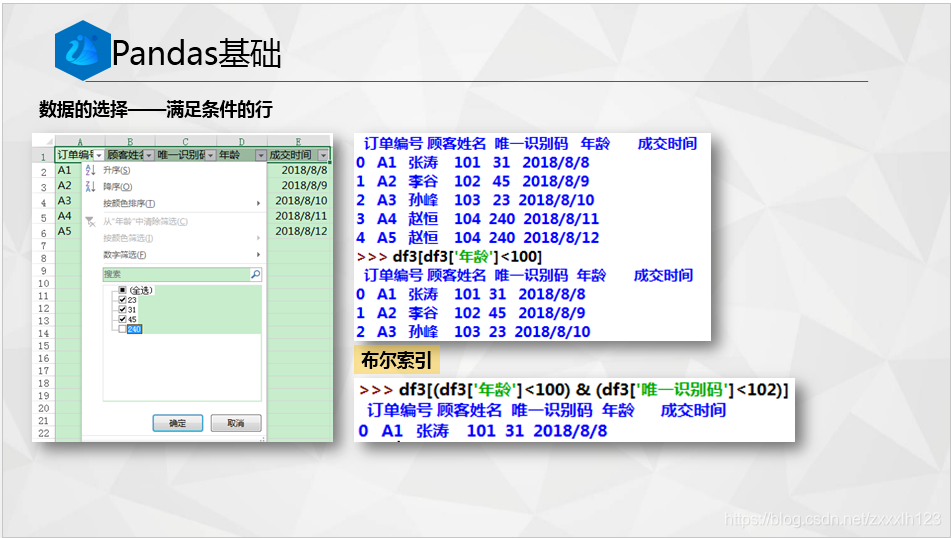This screenshot has height=538, width=951.
Task: Select row 10 header in Excel
Action: pyautogui.click(x=44, y=283)
